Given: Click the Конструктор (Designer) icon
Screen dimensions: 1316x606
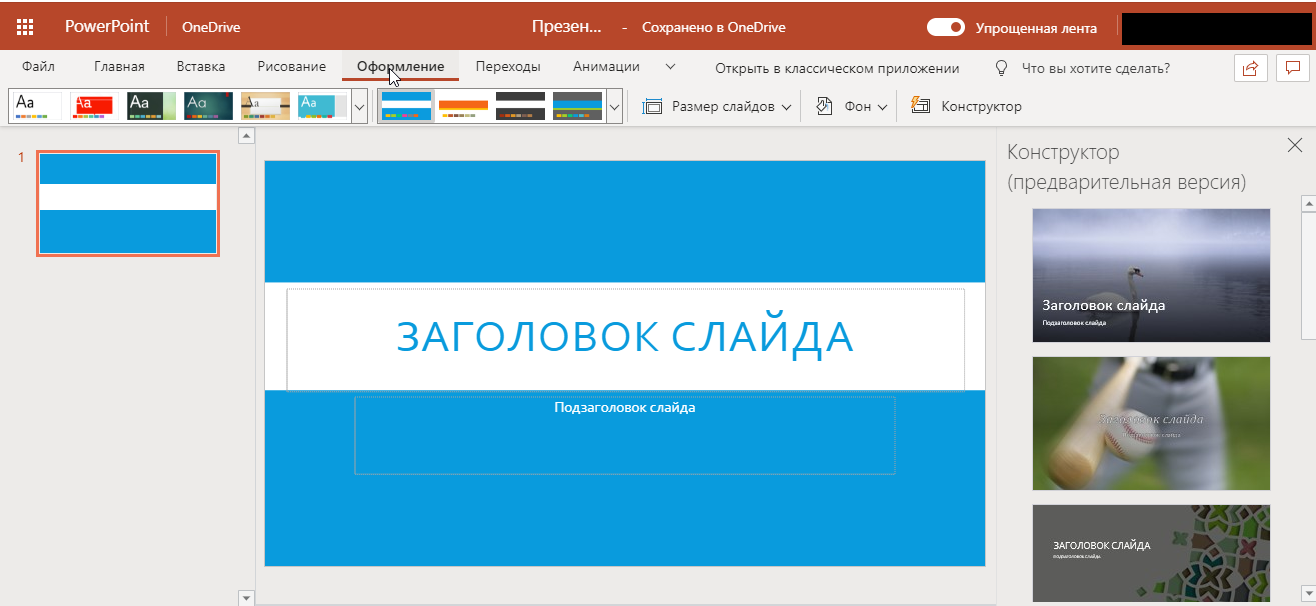Looking at the screenshot, I should [x=921, y=106].
